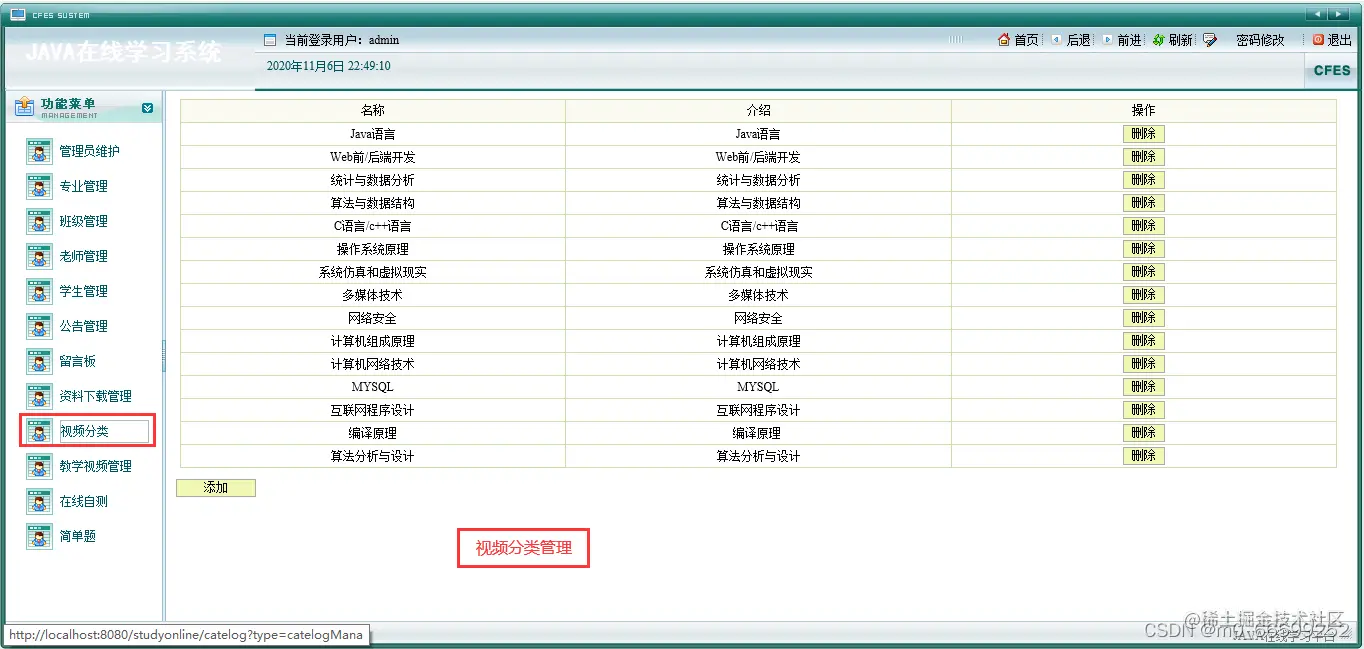Screen dimensions: 1364x649
Task: Open 简单题 menu item
Action: [x=78, y=536]
